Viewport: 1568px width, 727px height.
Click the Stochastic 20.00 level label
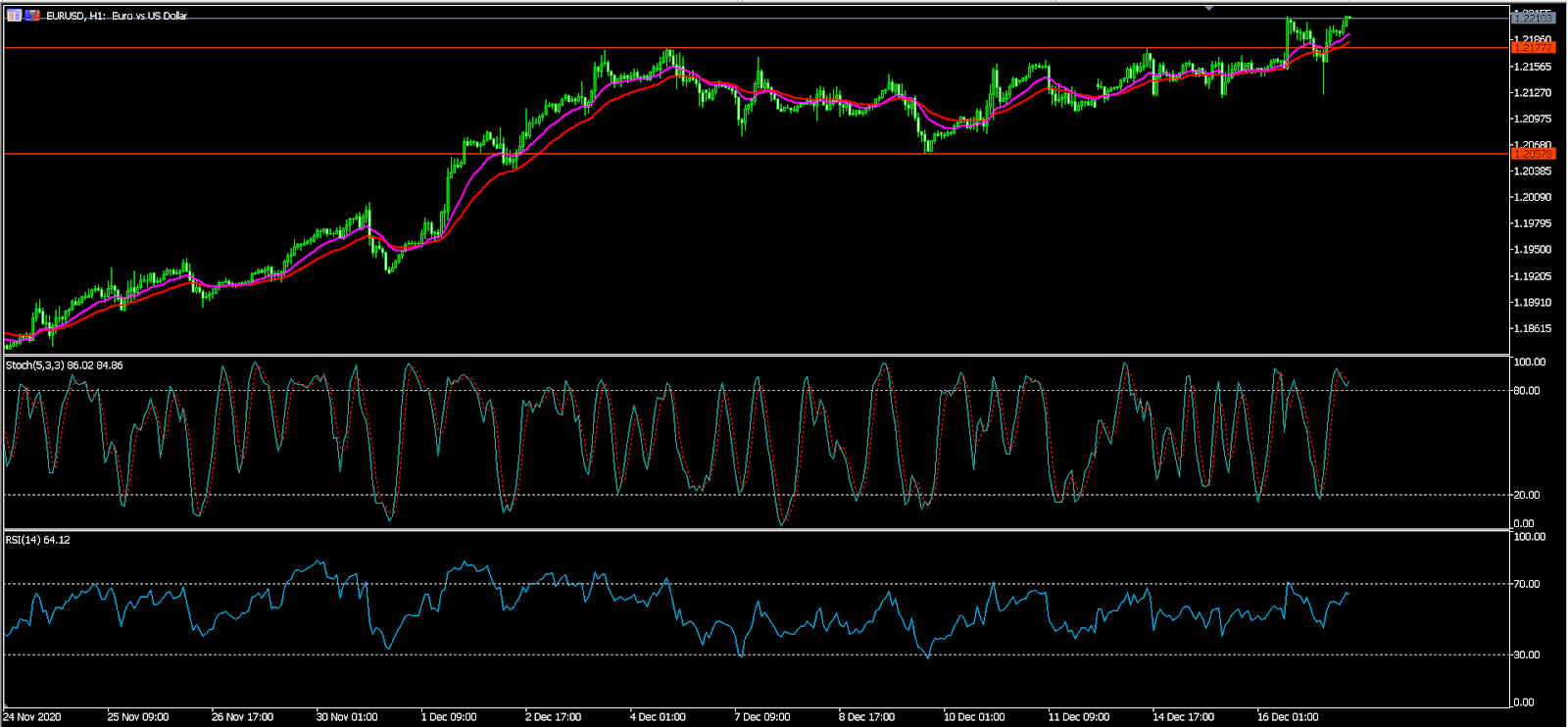(x=1527, y=495)
